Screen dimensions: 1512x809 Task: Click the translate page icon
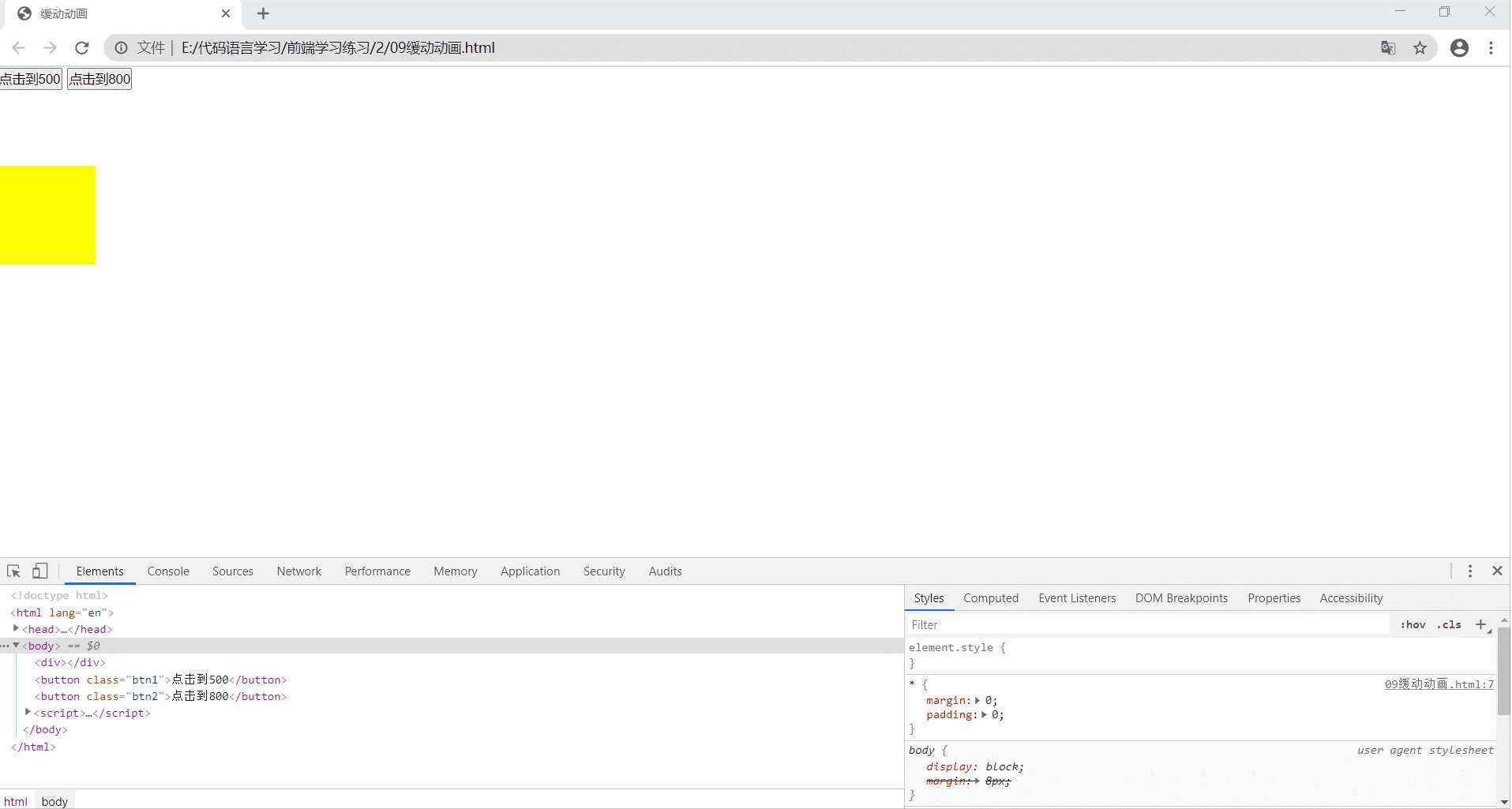[1388, 48]
